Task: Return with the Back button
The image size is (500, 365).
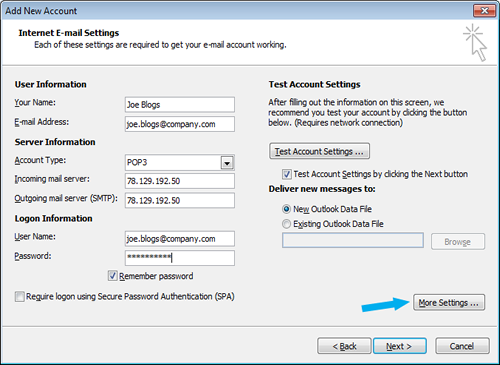Action: 344,346
